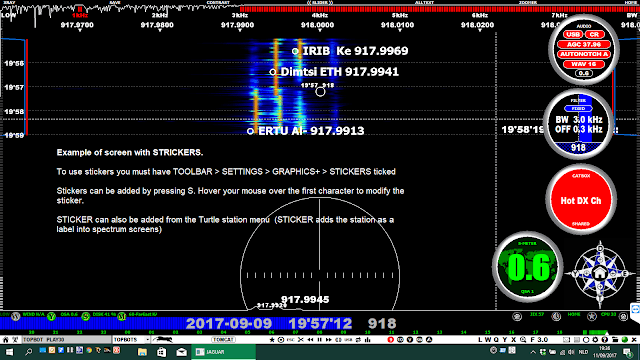The width and height of the screenshot is (640, 360).
Task: Click the AGC 37.96 button
Action: click(584, 44)
